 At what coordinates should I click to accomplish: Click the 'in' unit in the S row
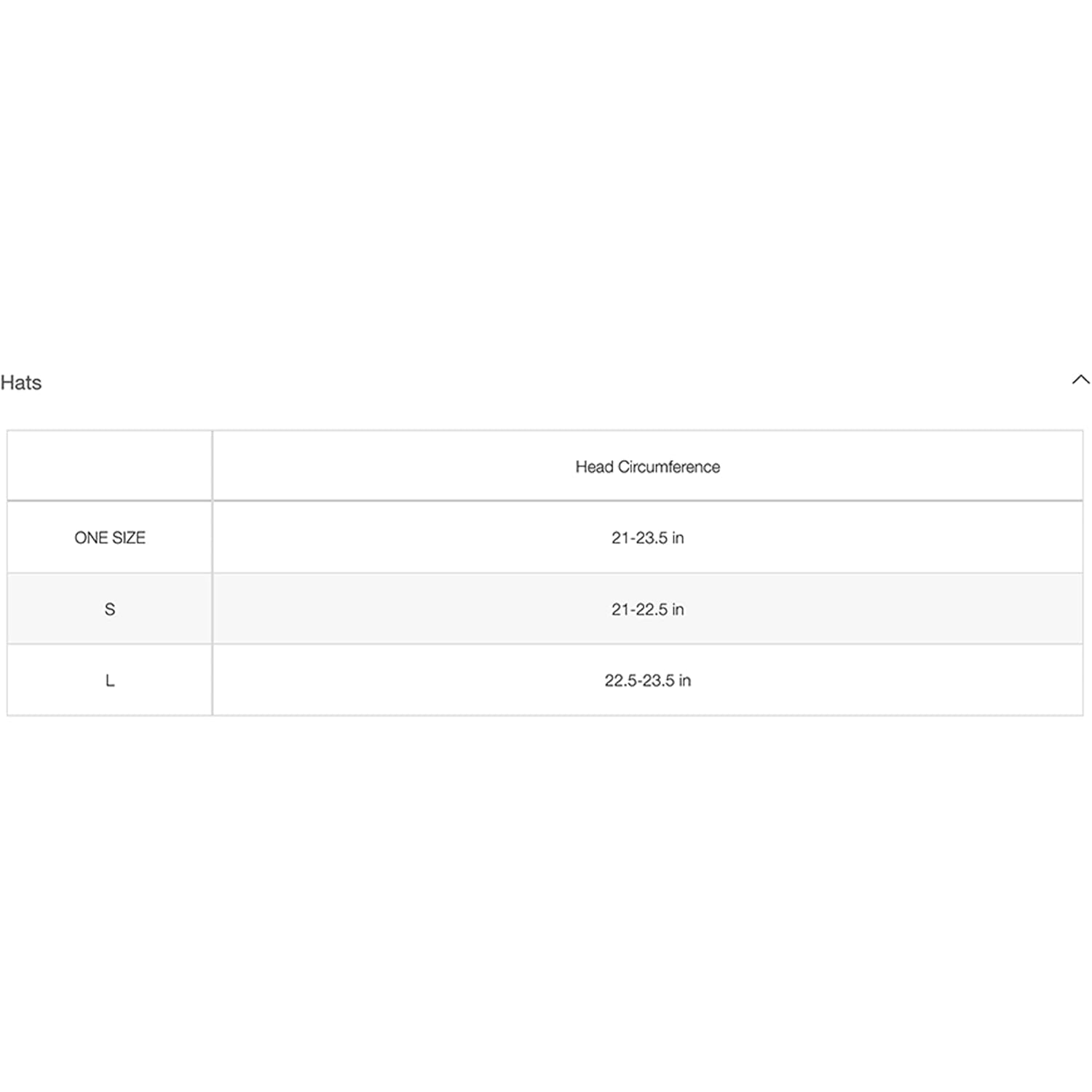tap(678, 609)
